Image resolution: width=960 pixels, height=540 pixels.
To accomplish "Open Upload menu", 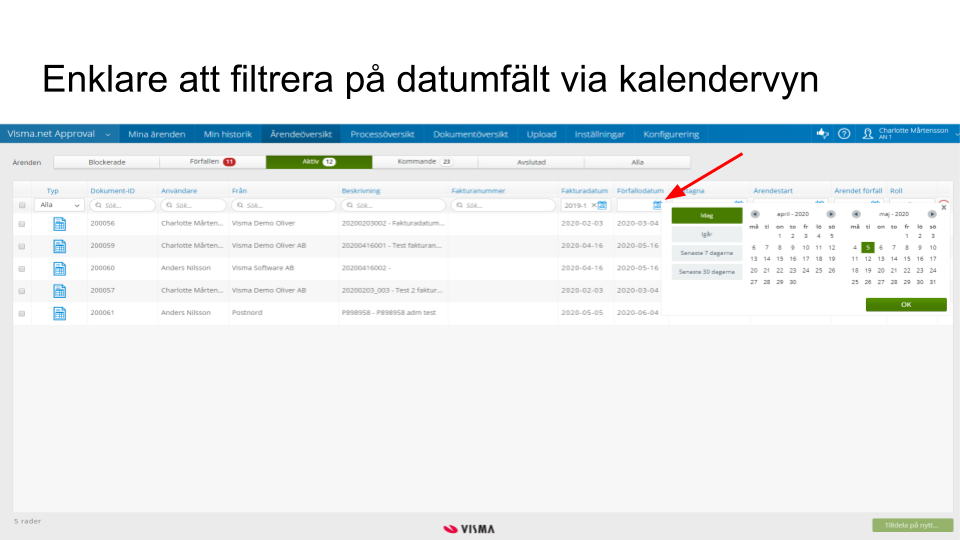I will pos(542,134).
